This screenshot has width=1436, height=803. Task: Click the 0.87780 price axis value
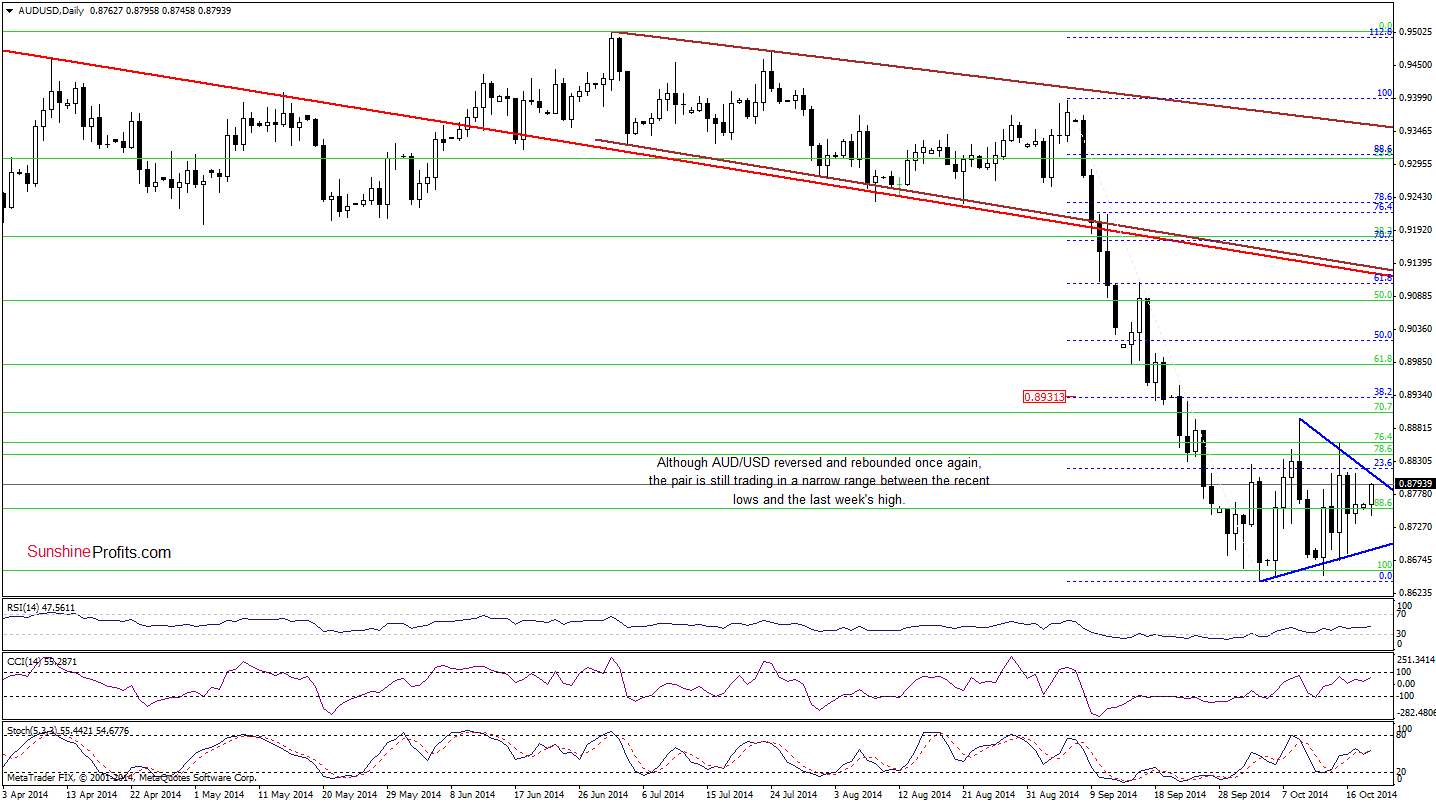click(x=1413, y=493)
